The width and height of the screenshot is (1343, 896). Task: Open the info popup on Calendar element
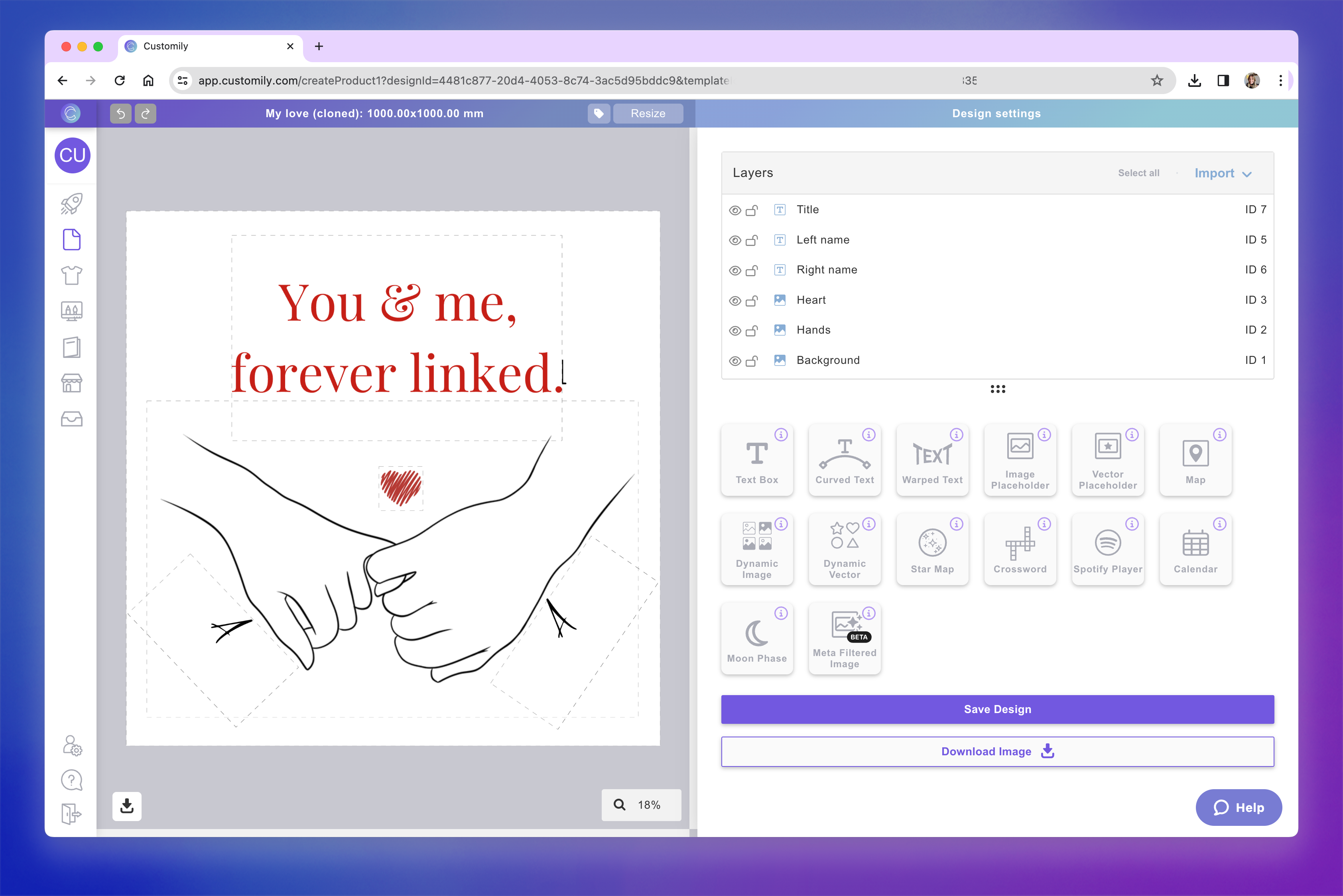tap(1220, 524)
